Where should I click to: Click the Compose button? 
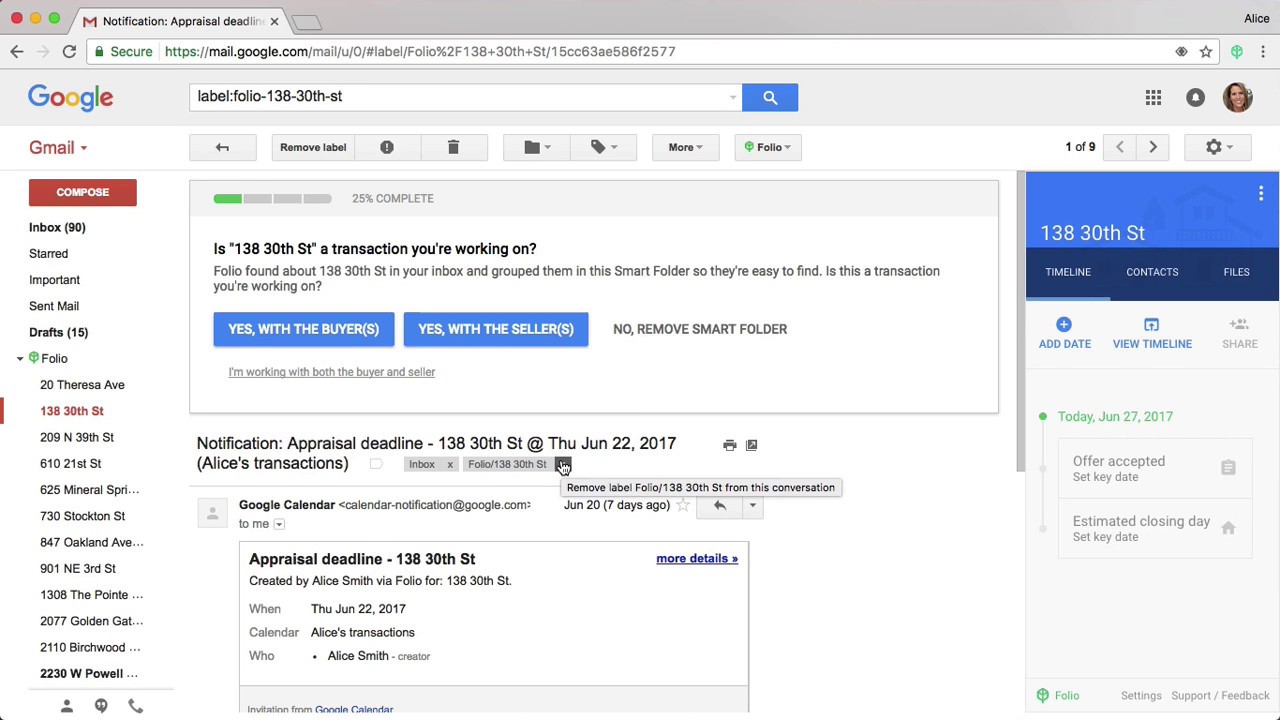coord(82,192)
